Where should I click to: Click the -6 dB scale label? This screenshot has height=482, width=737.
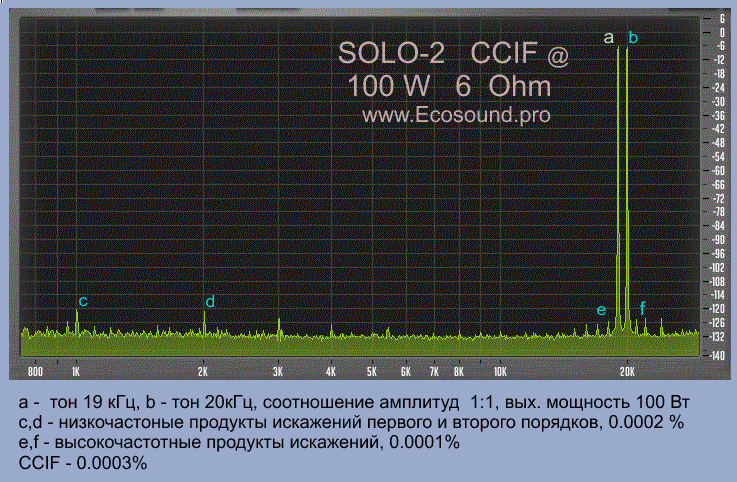(x=720, y=46)
